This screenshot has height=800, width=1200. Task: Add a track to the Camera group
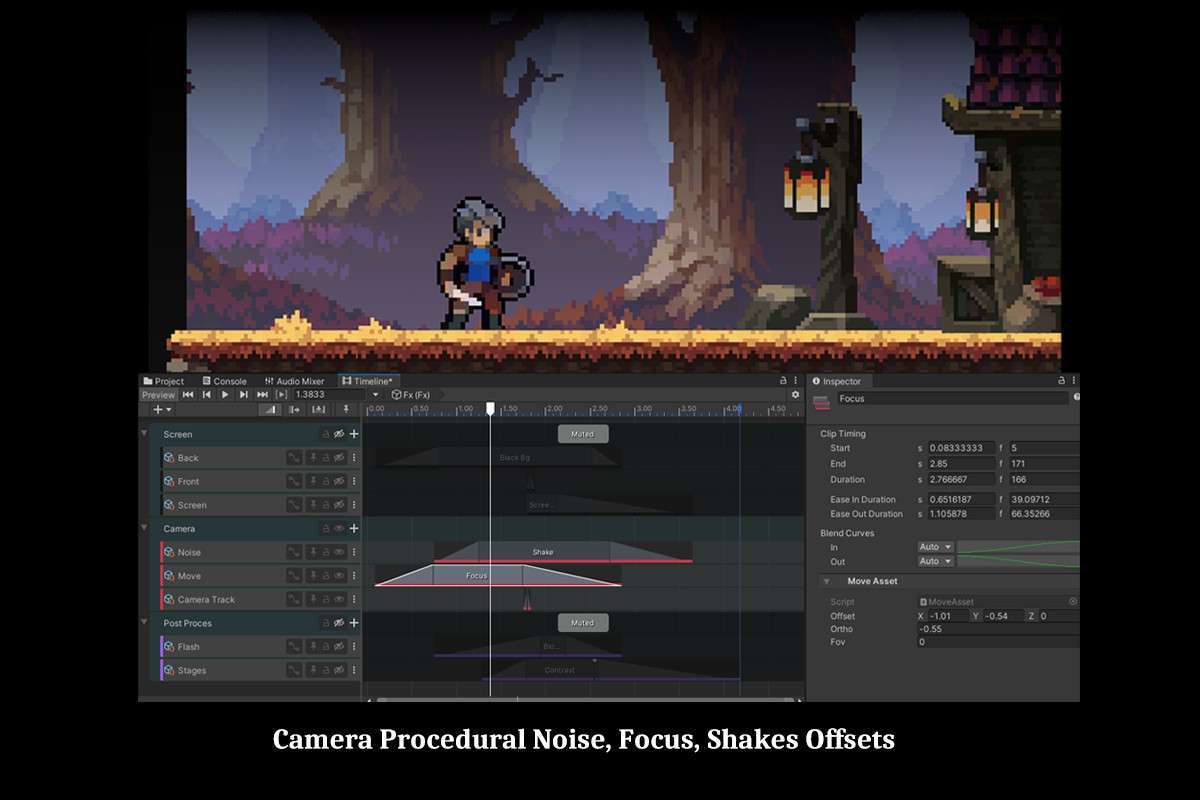[x=353, y=528]
